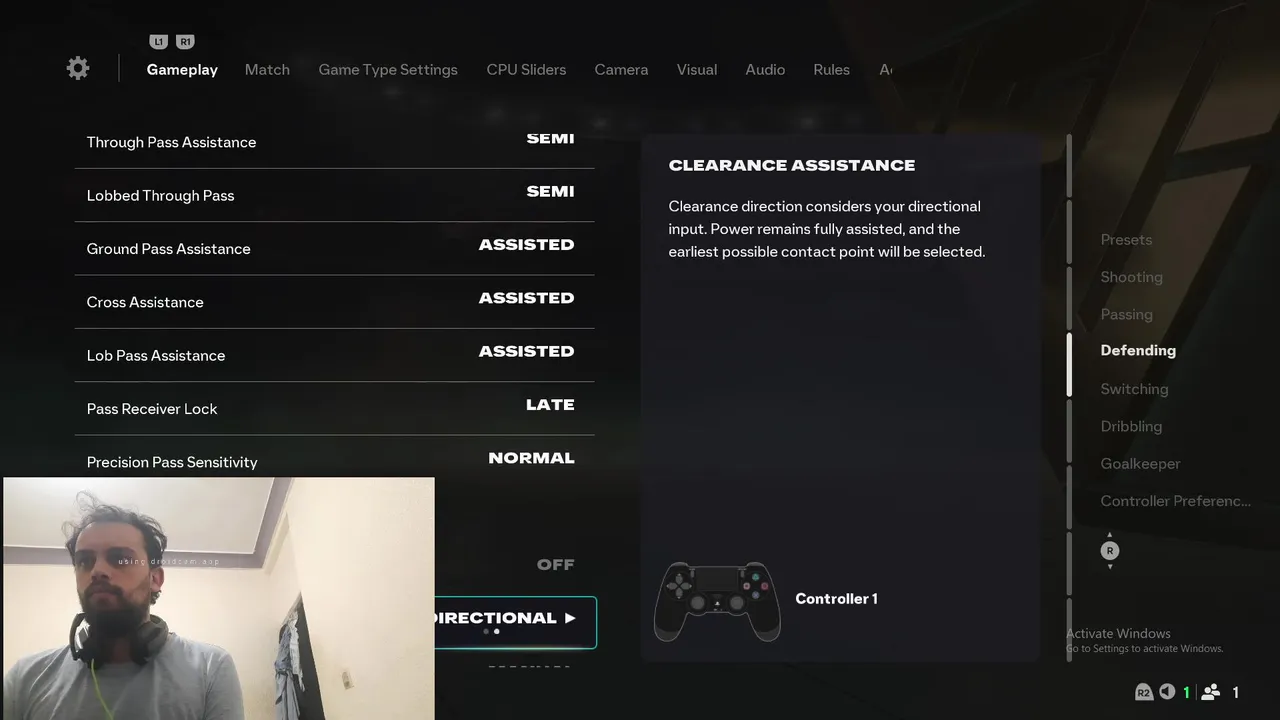Click the L1 bumper icon
The image size is (1280, 720).
[x=158, y=42]
